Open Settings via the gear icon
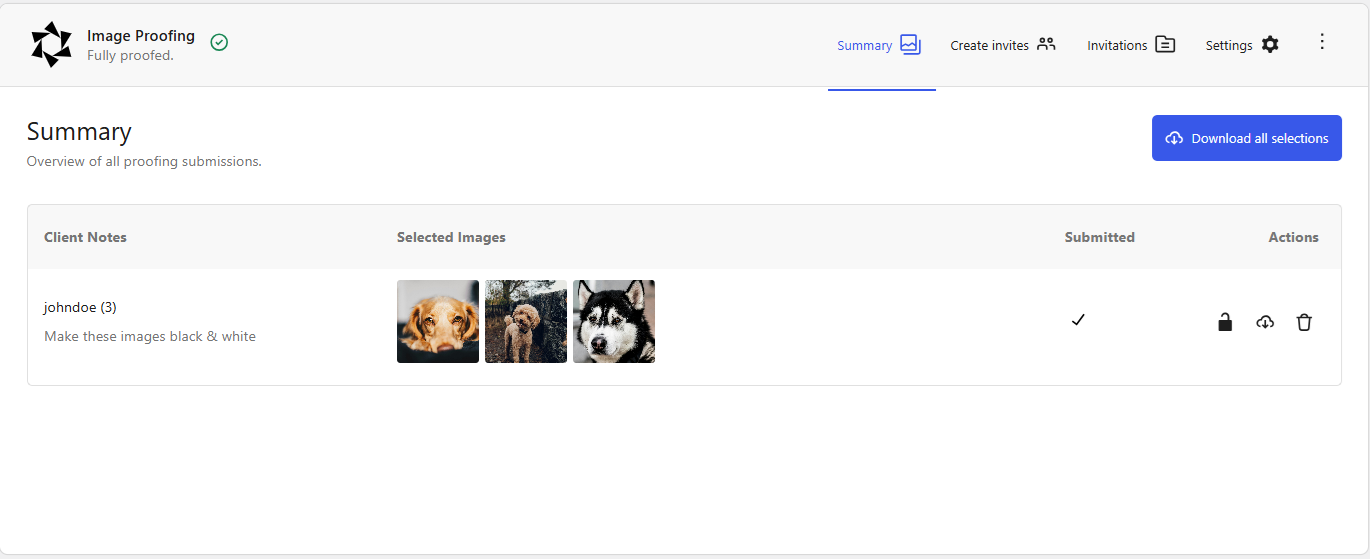1370x559 pixels. pos(1270,44)
